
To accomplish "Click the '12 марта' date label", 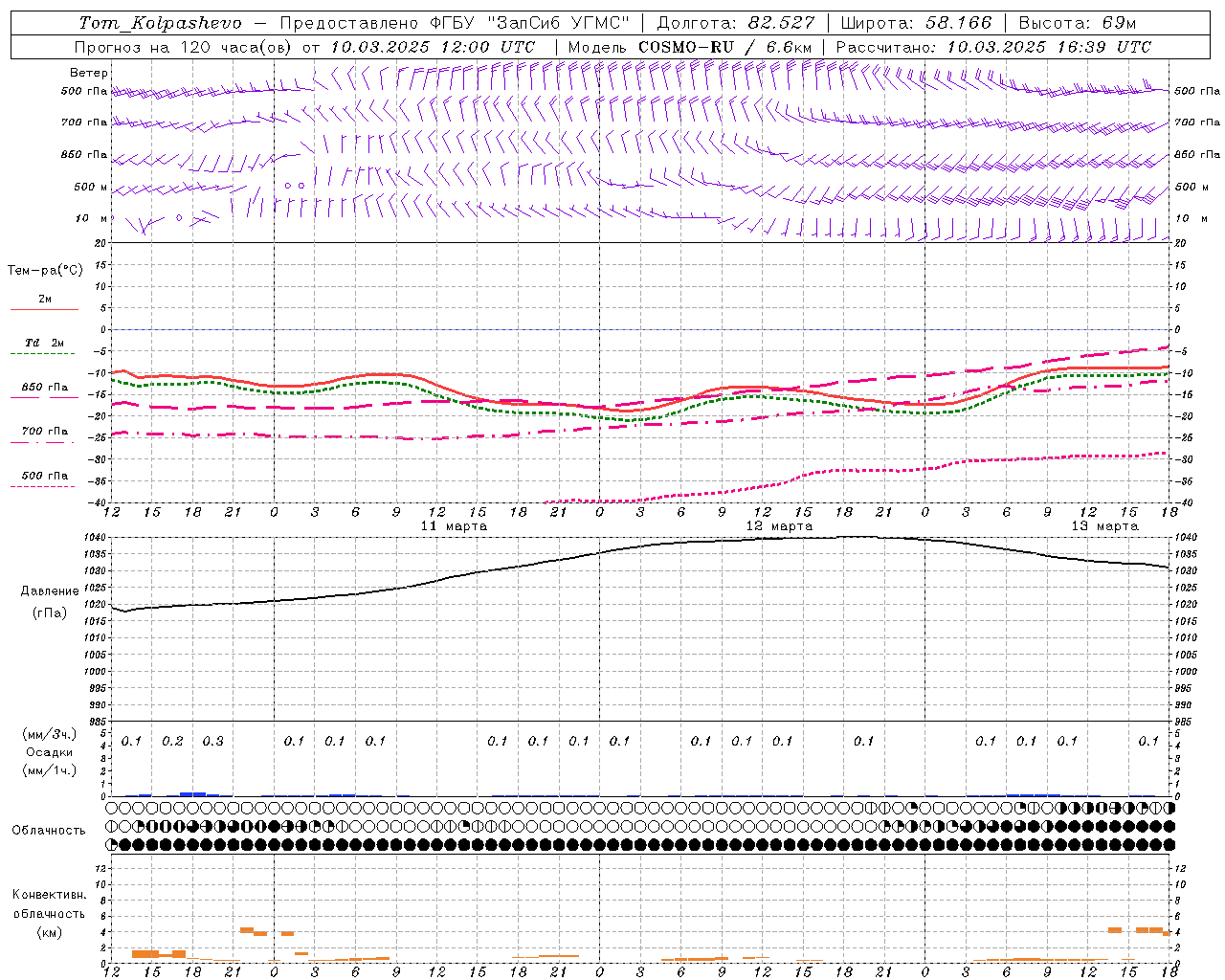I will pyautogui.click(x=779, y=526).
